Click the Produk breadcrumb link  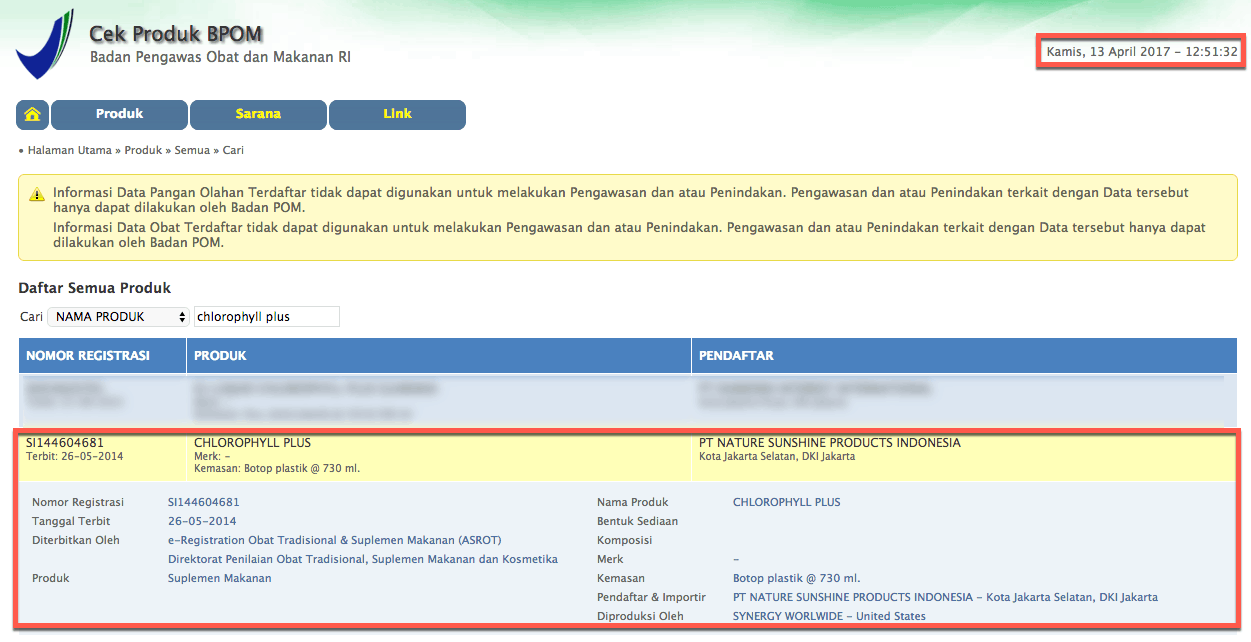[143, 150]
